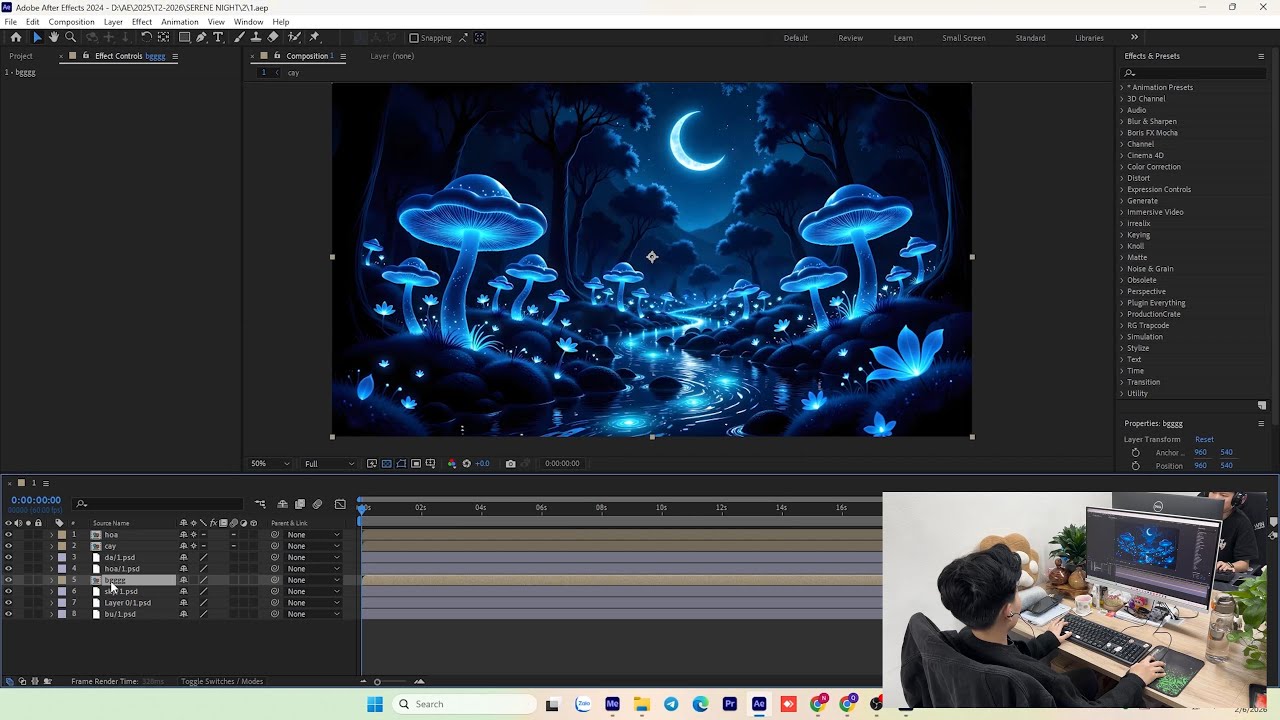
Task: Select the Selection (arrow) tool
Action: click(x=37, y=37)
